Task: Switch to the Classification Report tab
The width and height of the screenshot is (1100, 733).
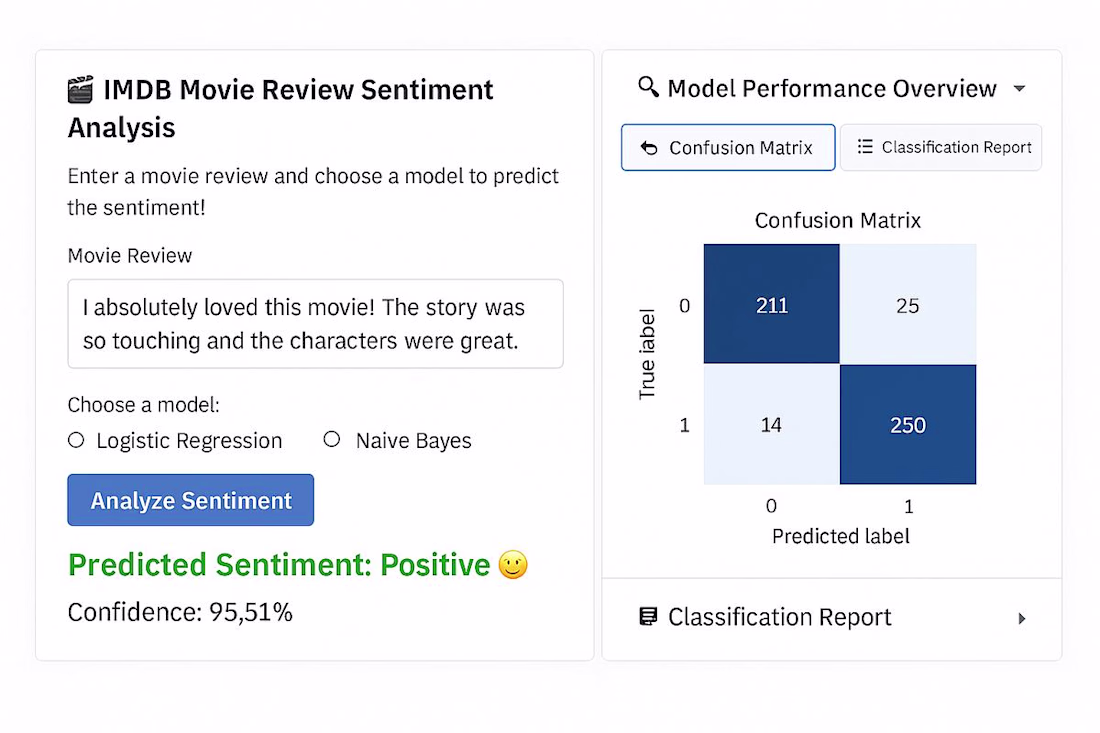Action: pyautogui.click(x=941, y=147)
